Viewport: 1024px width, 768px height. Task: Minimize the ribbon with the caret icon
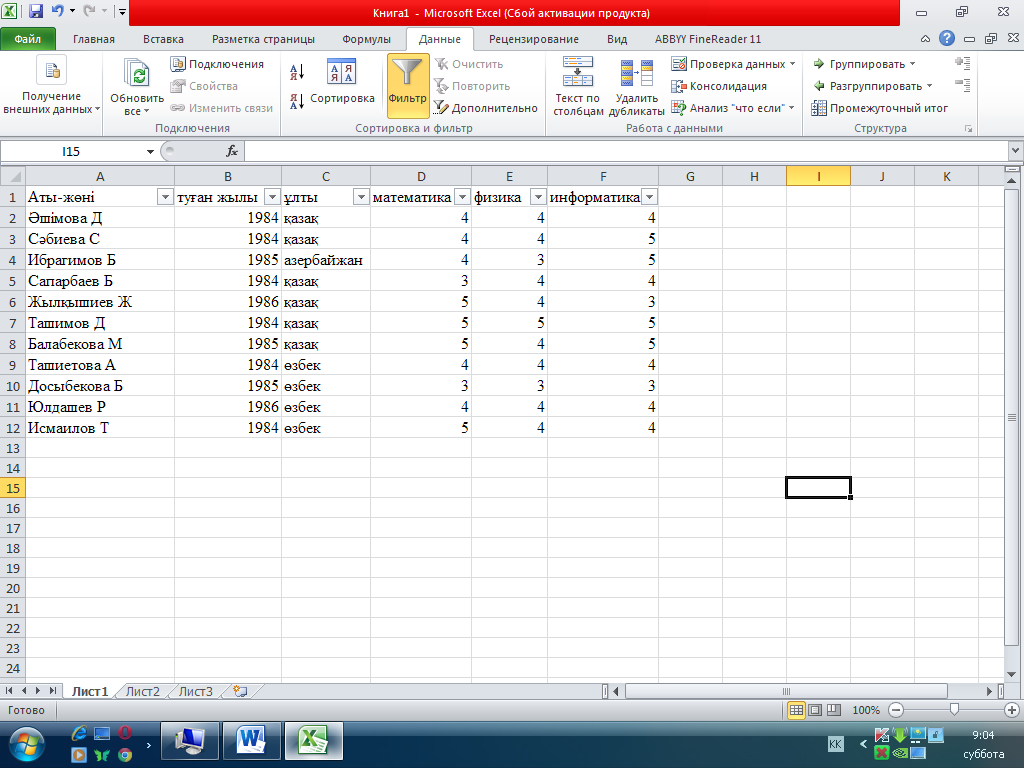925,39
